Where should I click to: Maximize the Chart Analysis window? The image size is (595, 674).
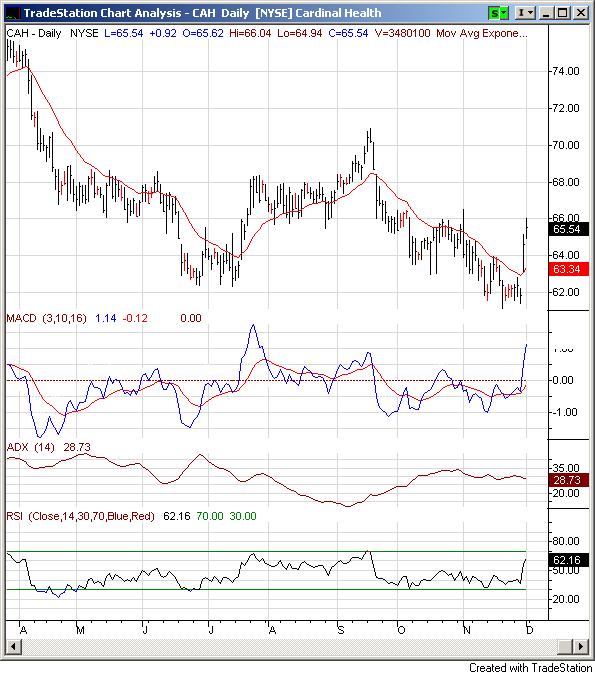pyautogui.click(x=562, y=13)
